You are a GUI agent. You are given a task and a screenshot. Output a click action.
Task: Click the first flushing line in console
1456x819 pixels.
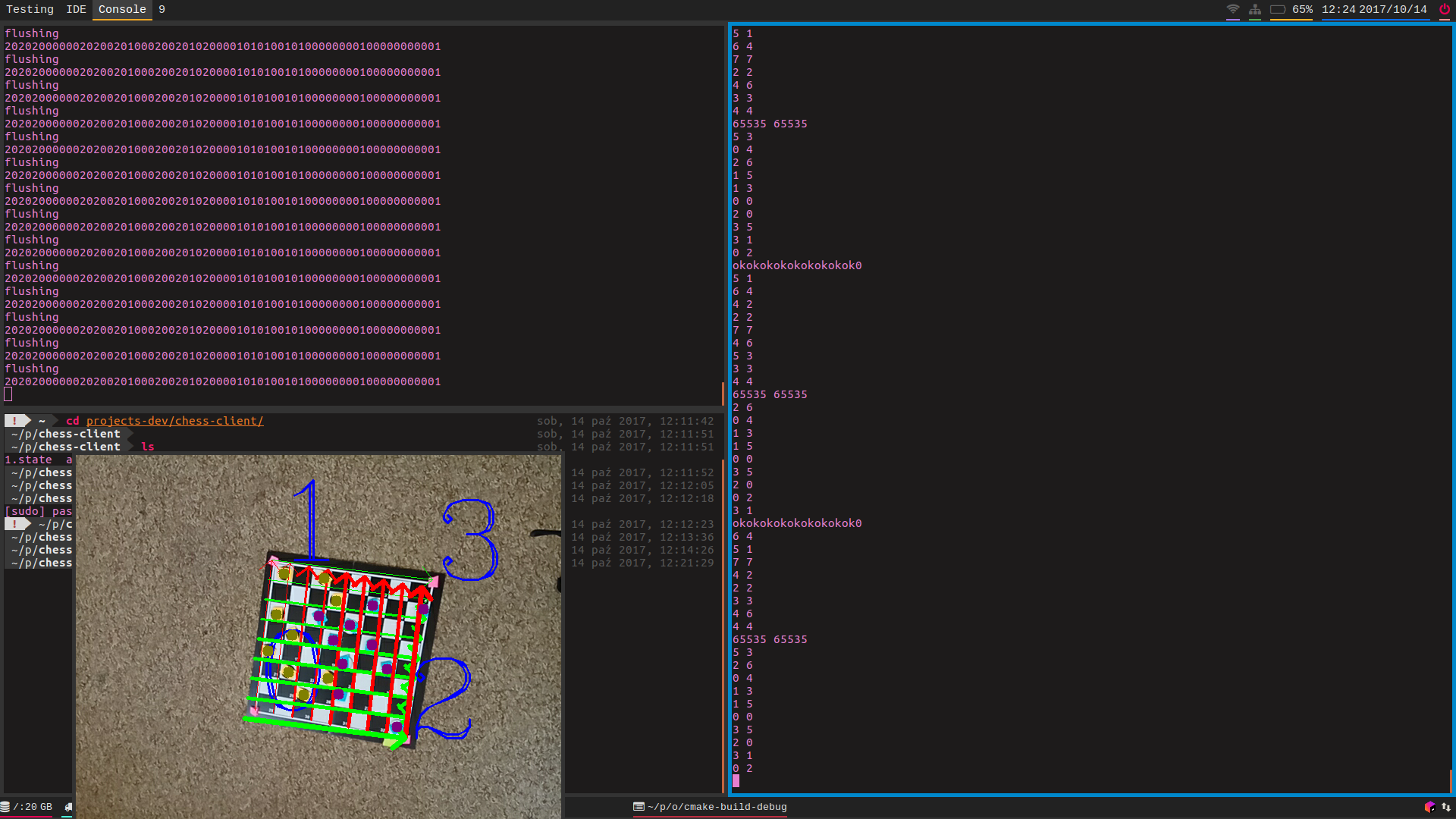pyautogui.click(x=32, y=33)
